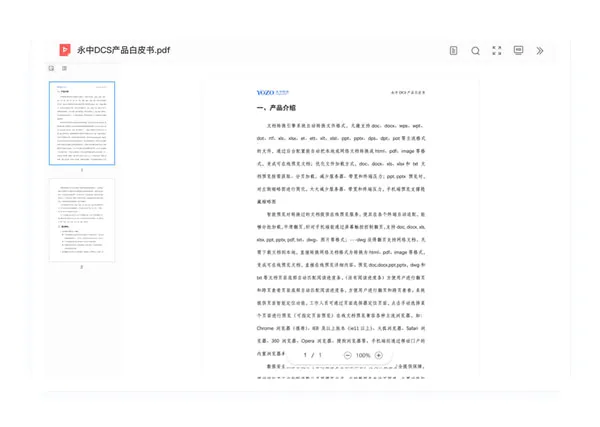This screenshot has height=427, width=600.
Task: Click the 100% zoom level value
Action: tap(363, 355)
